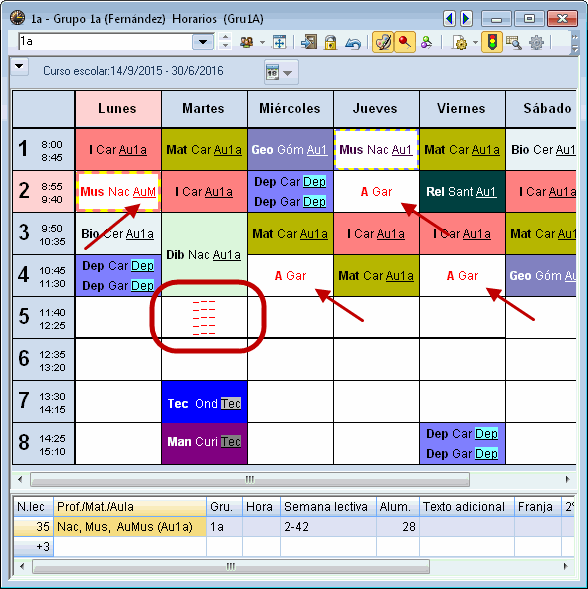This screenshot has width=588, height=589.
Task: Go to previous class with left arrow
Action: coord(449,18)
